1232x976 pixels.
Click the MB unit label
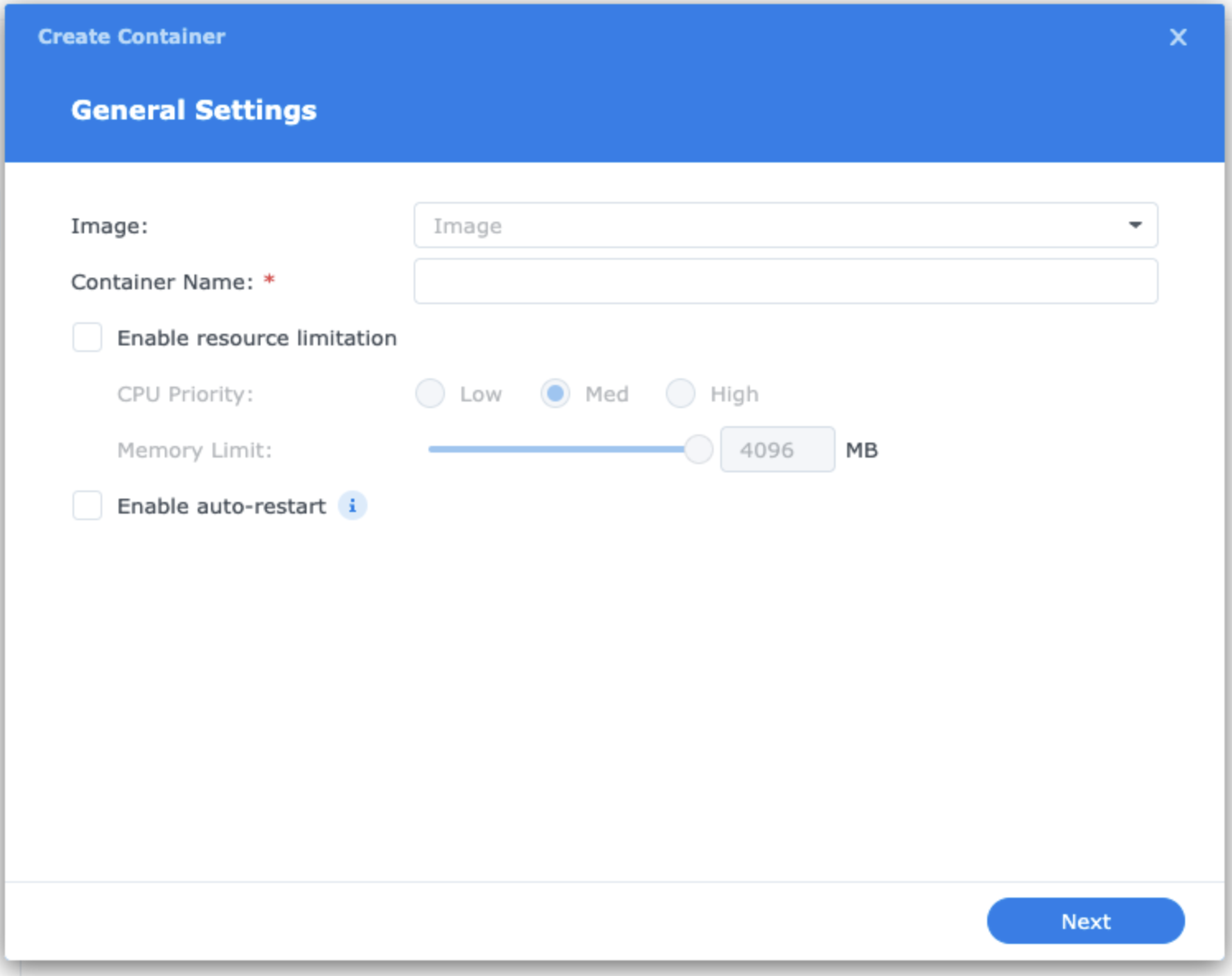point(862,450)
